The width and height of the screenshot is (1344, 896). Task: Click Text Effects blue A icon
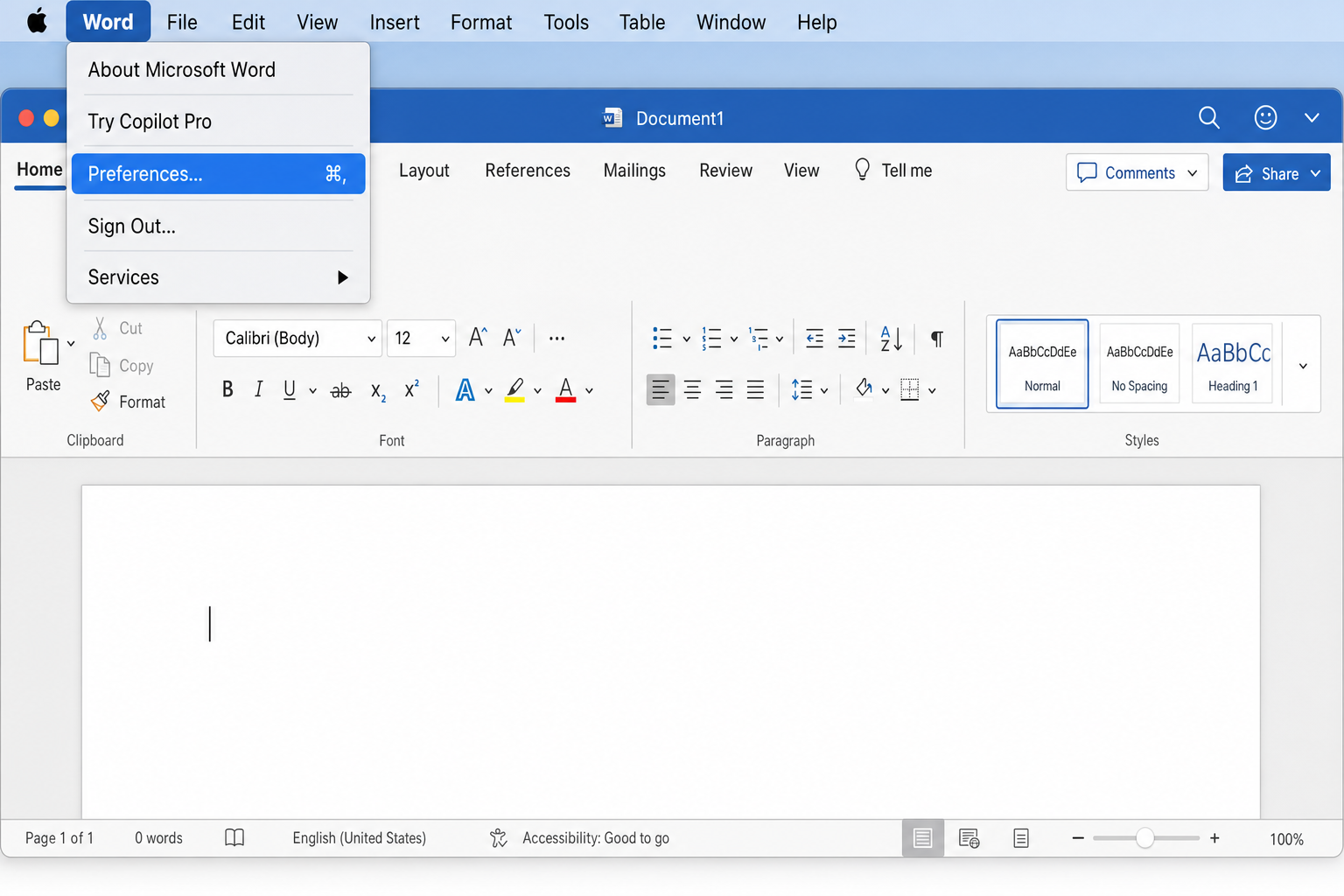[x=465, y=390]
